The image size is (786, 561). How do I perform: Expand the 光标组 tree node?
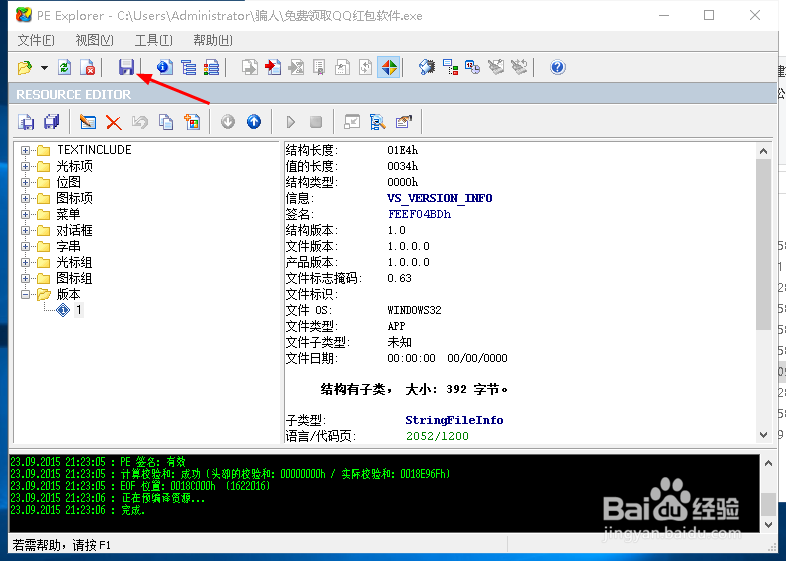point(25,262)
